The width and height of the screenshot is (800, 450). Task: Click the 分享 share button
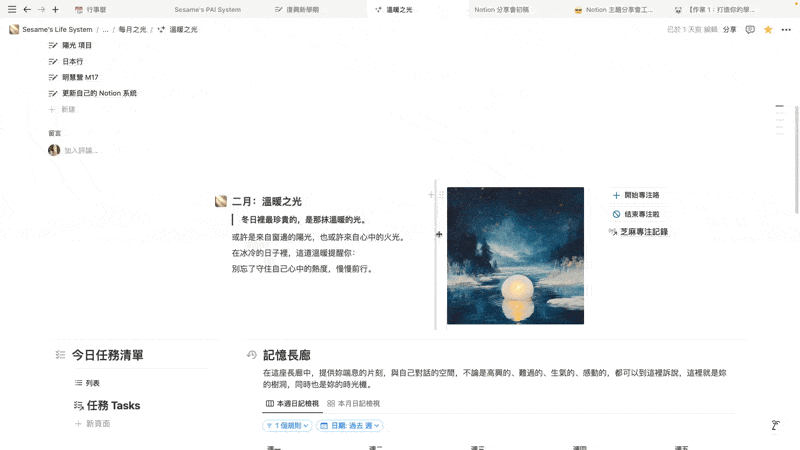click(730, 30)
